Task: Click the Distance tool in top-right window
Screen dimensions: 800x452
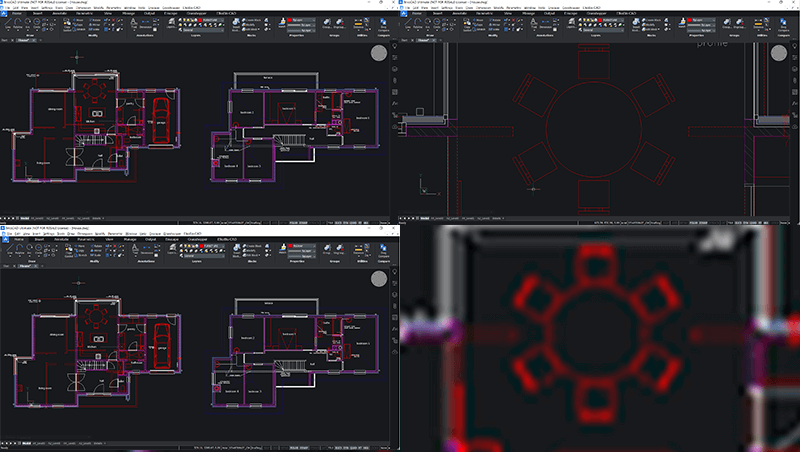Action: [758, 23]
